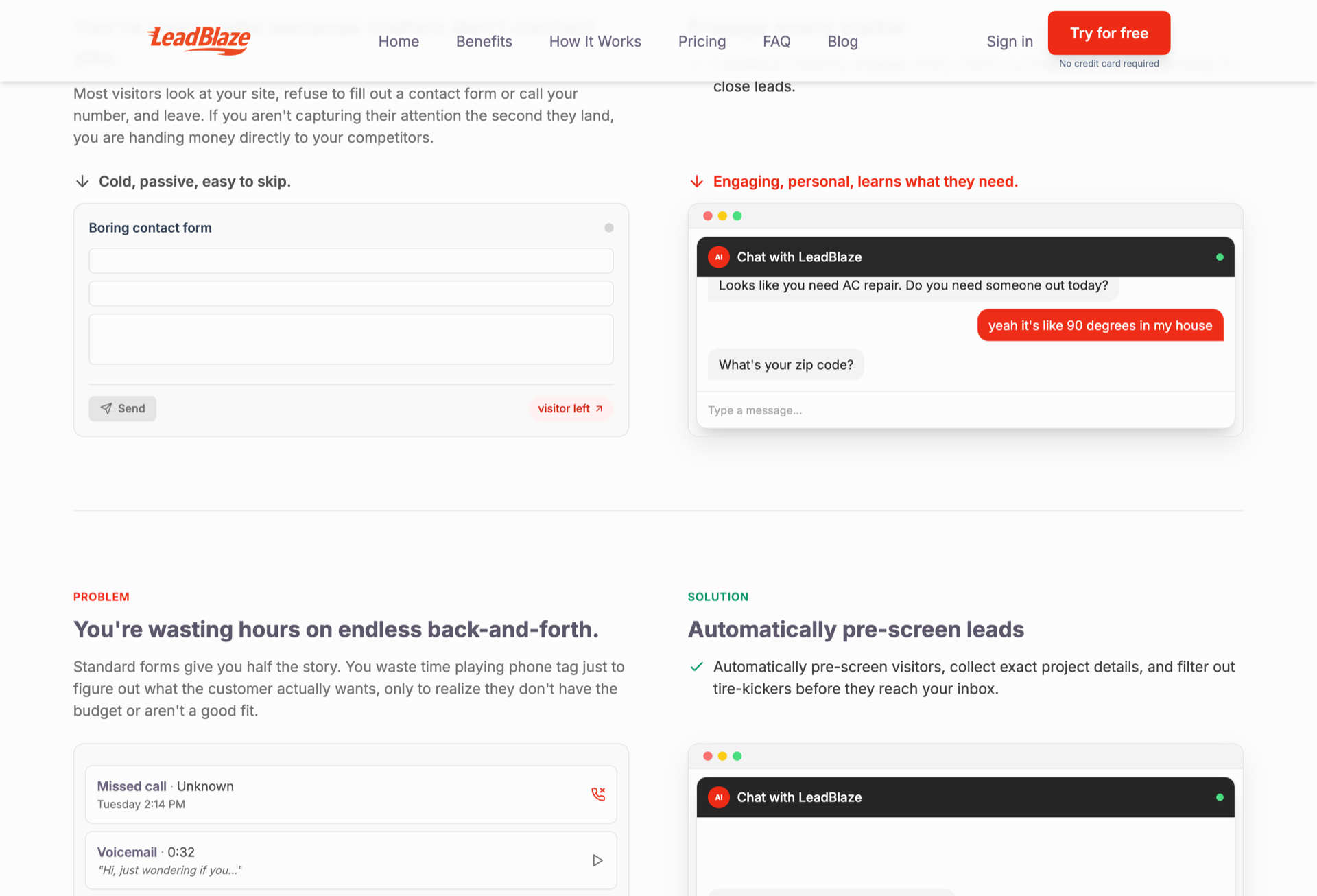Click yellow window dot on upper chat mockup
1317x896 pixels.
pos(722,216)
